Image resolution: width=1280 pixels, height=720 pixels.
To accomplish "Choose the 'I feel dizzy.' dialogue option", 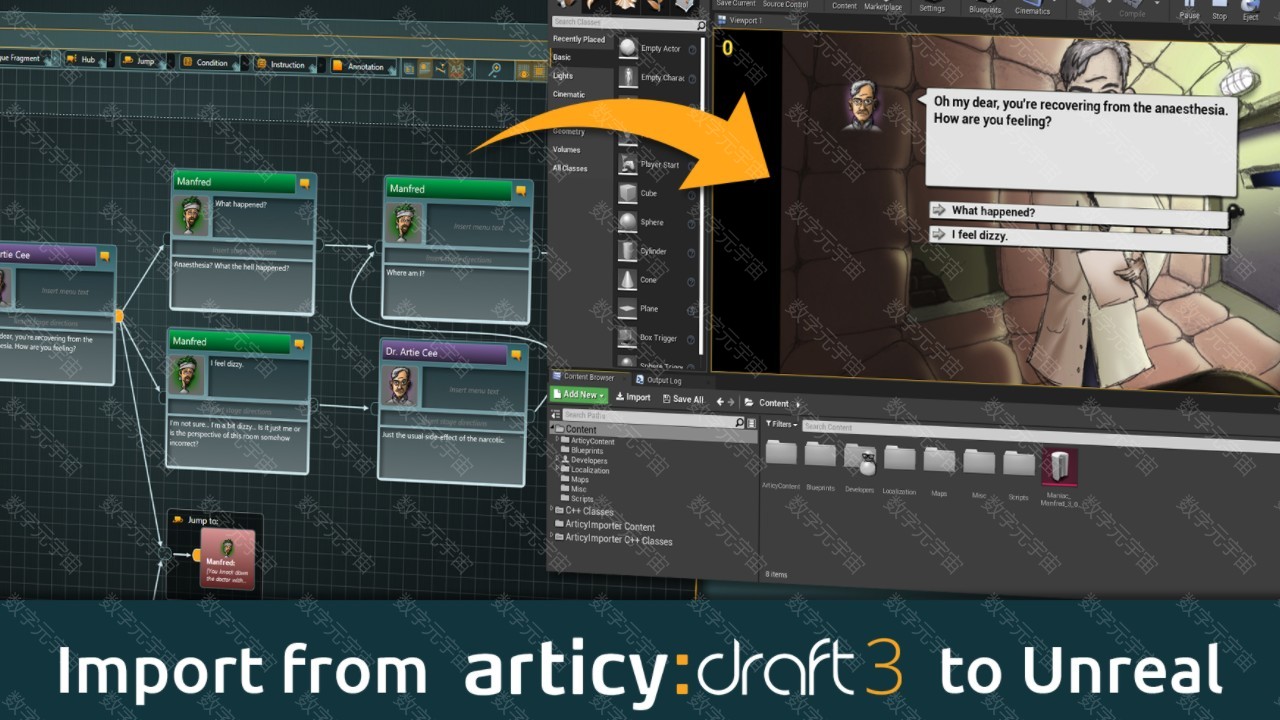I will click(x=1078, y=238).
